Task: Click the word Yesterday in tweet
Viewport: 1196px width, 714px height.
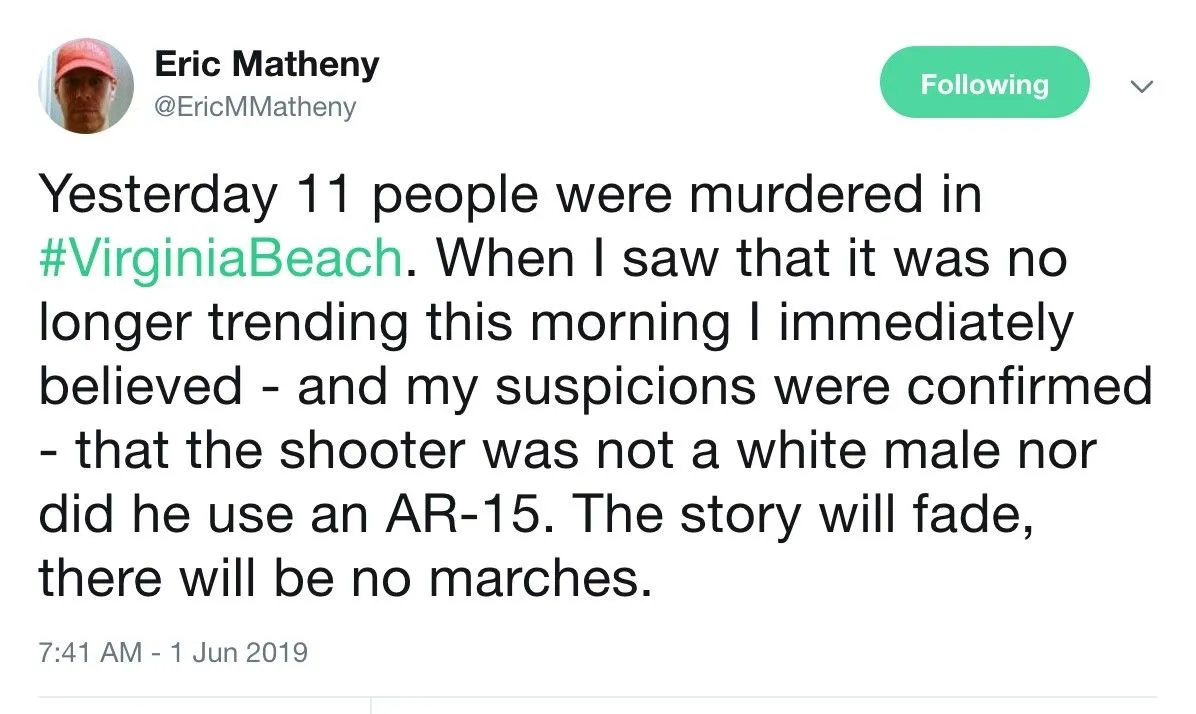Action: coord(157,195)
